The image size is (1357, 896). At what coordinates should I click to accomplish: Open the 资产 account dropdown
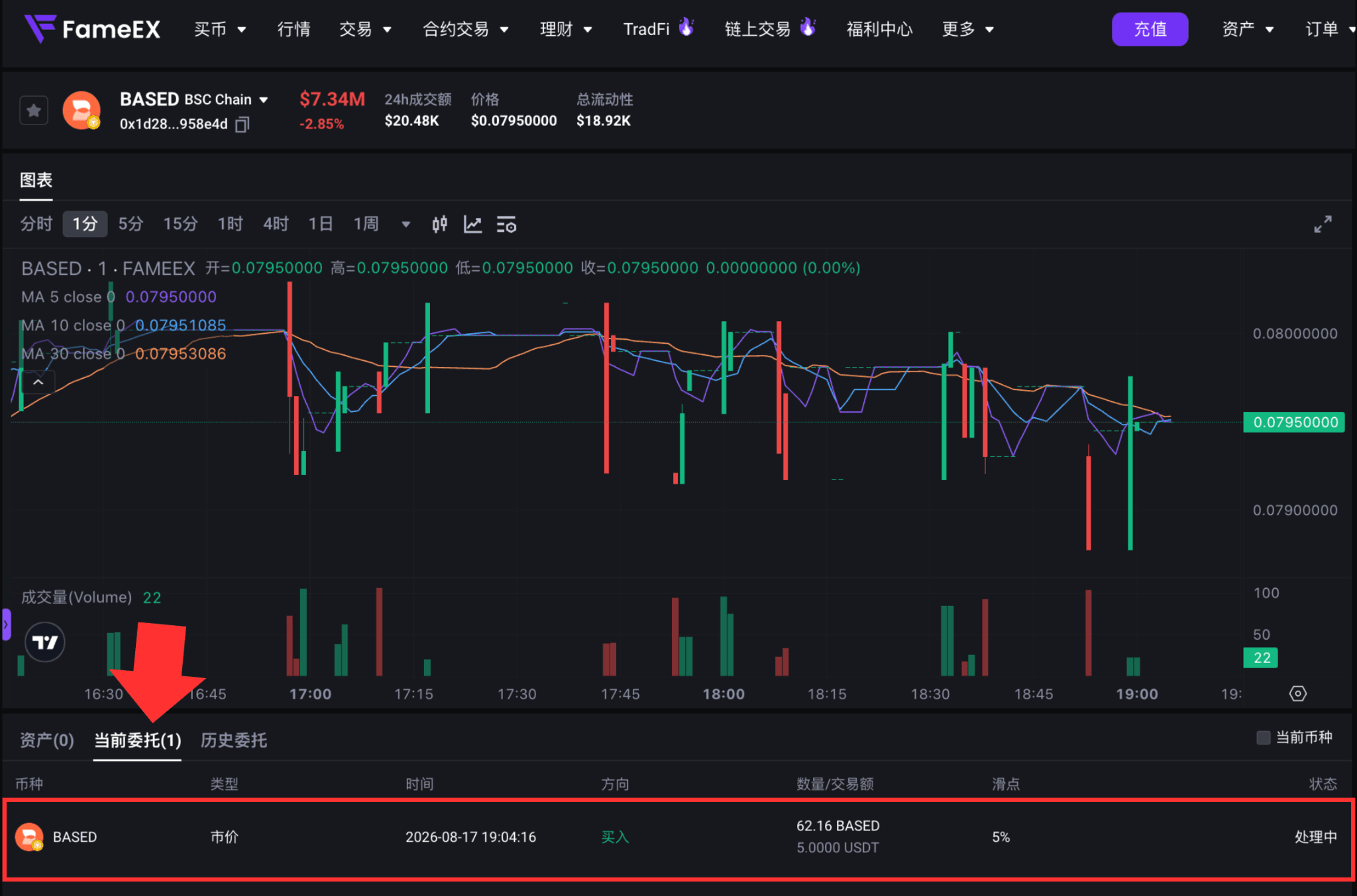(1248, 29)
